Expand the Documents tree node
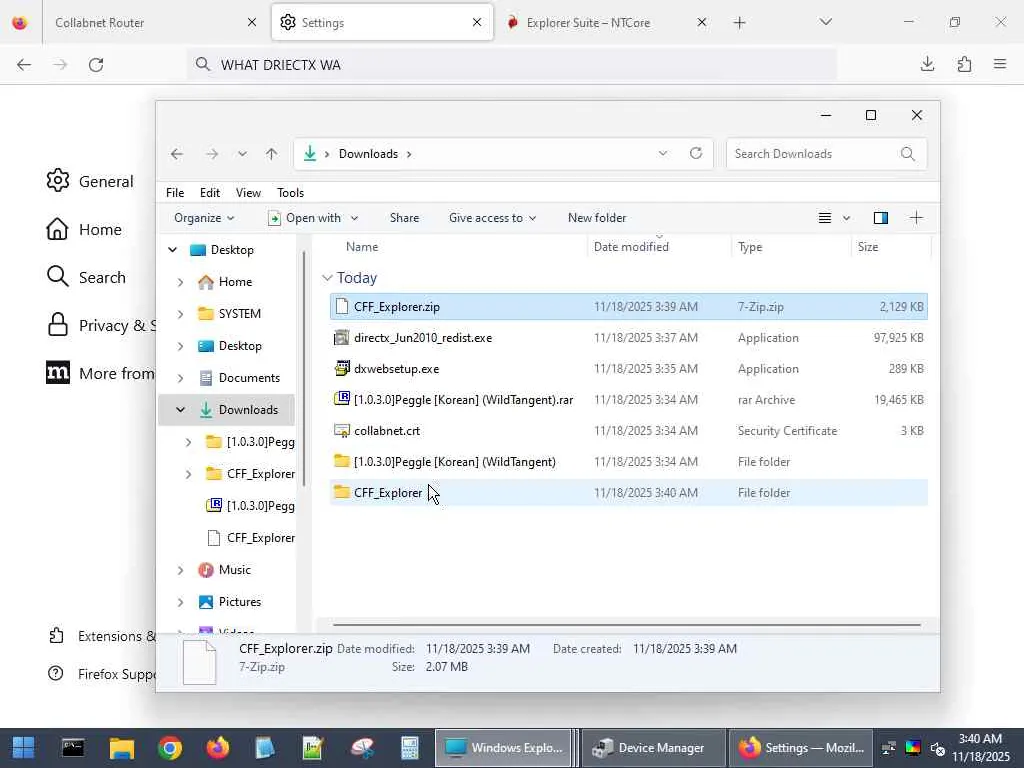This screenshot has height=768, width=1024. [180, 378]
